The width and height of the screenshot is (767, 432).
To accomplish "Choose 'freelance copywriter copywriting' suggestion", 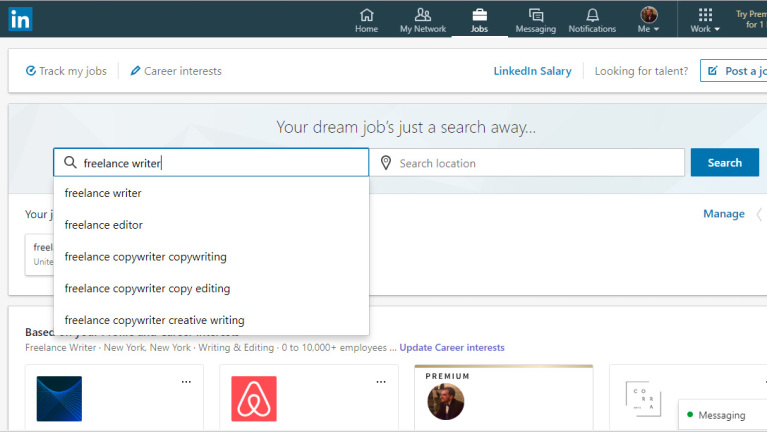I will tap(211, 257).
